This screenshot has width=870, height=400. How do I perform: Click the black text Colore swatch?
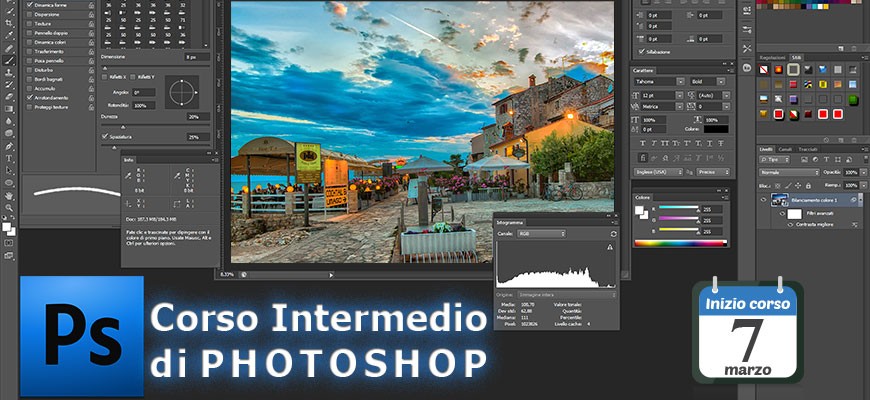tap(716, 129)
